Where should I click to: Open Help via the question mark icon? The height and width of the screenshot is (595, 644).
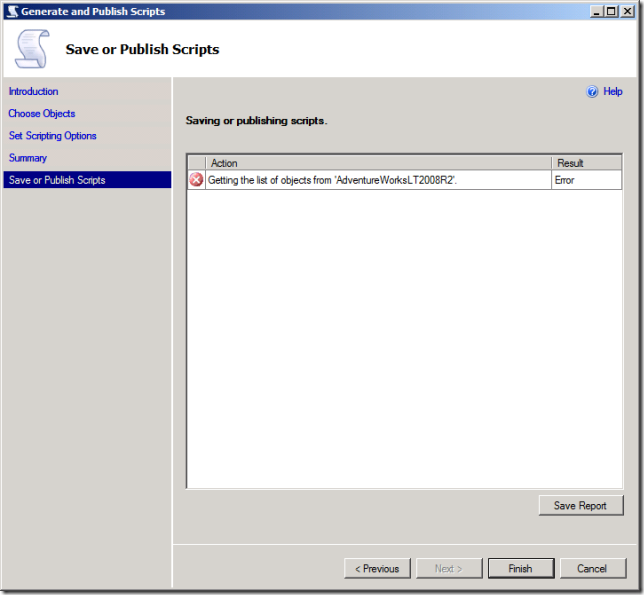592,92
